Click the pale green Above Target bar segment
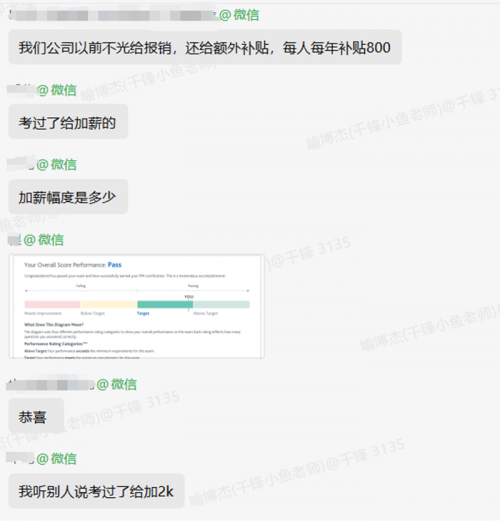This screenshot has width=500, height=522. point(221,304)
